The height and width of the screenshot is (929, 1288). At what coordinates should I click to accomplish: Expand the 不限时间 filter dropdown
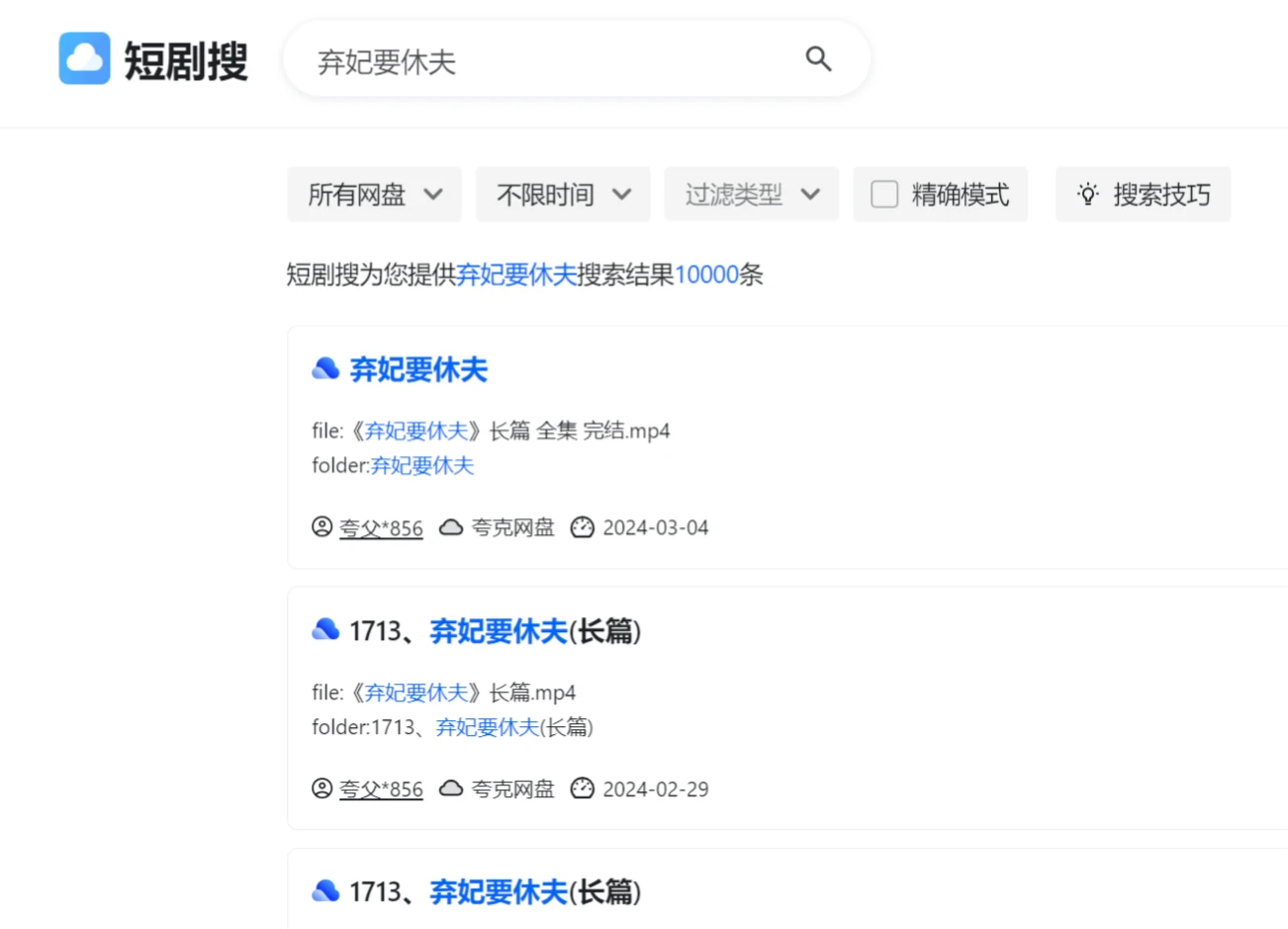tap(562, 194)
